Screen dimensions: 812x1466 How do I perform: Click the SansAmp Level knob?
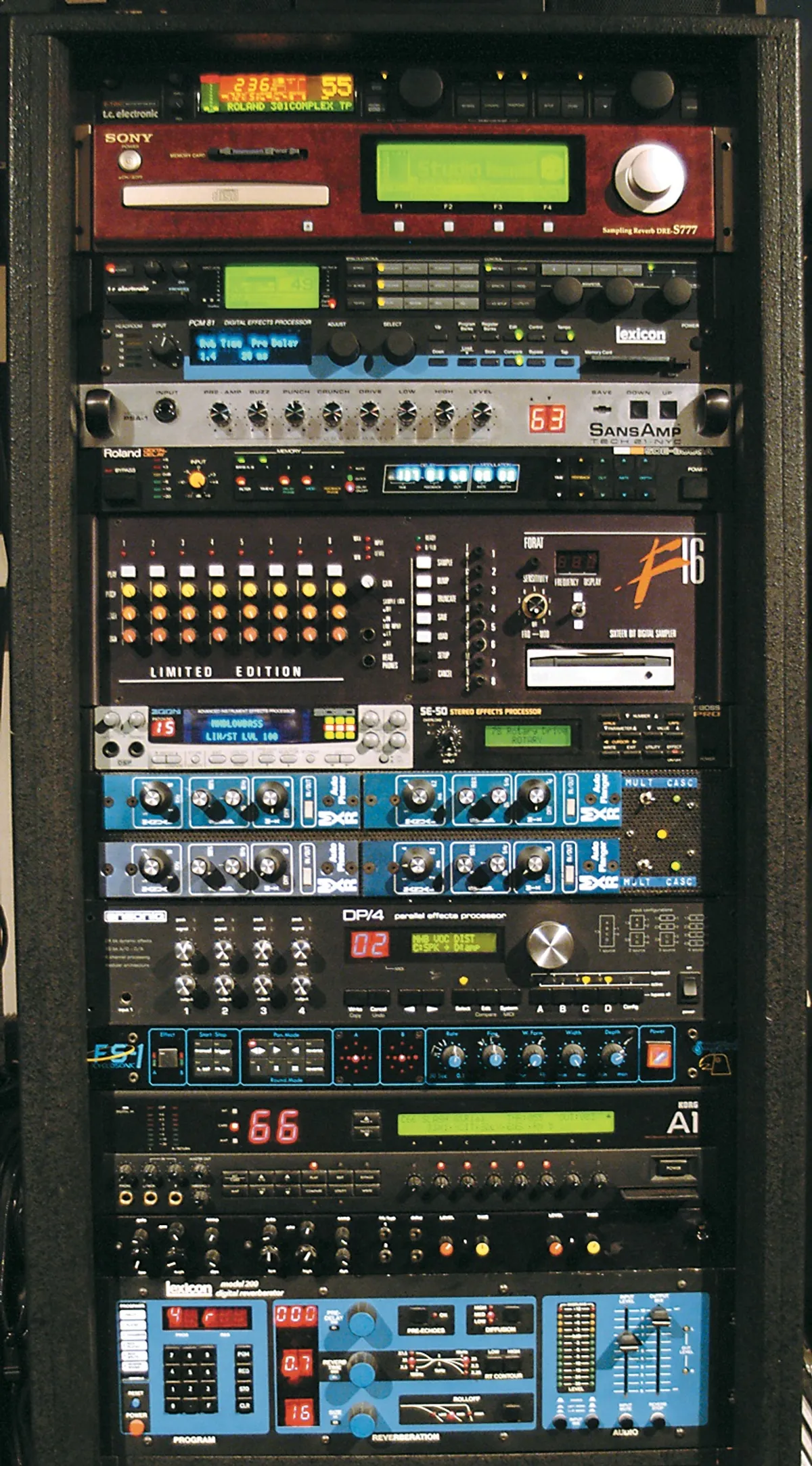coord(481,413)
